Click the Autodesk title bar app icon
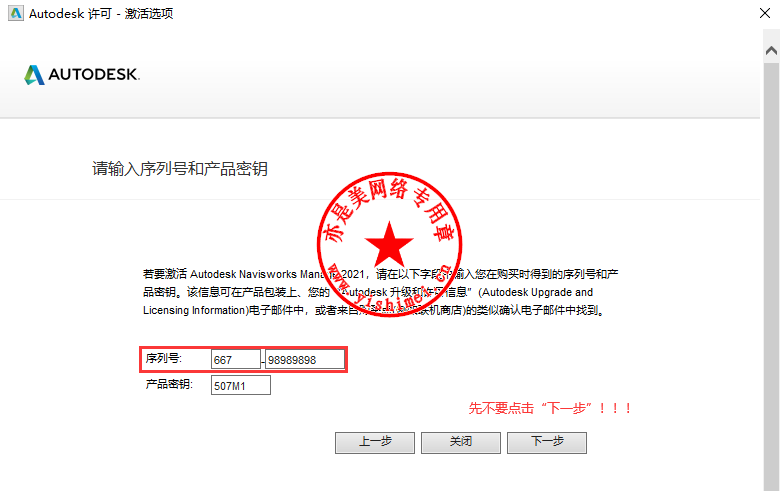Viewport: 780px width, 491px height. pyautogui.click(x=16, y=13)
